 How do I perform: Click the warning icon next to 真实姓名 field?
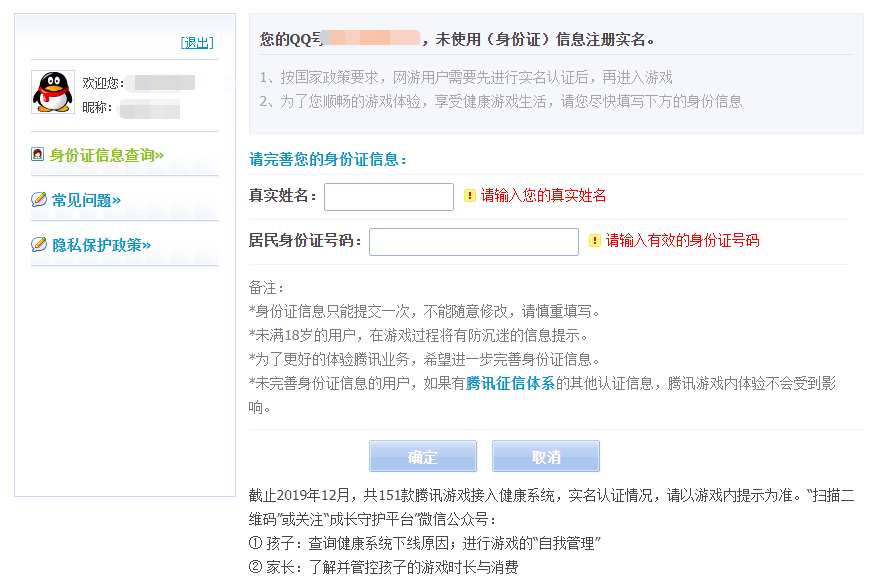pyautogui.click(x=469, y=196)
